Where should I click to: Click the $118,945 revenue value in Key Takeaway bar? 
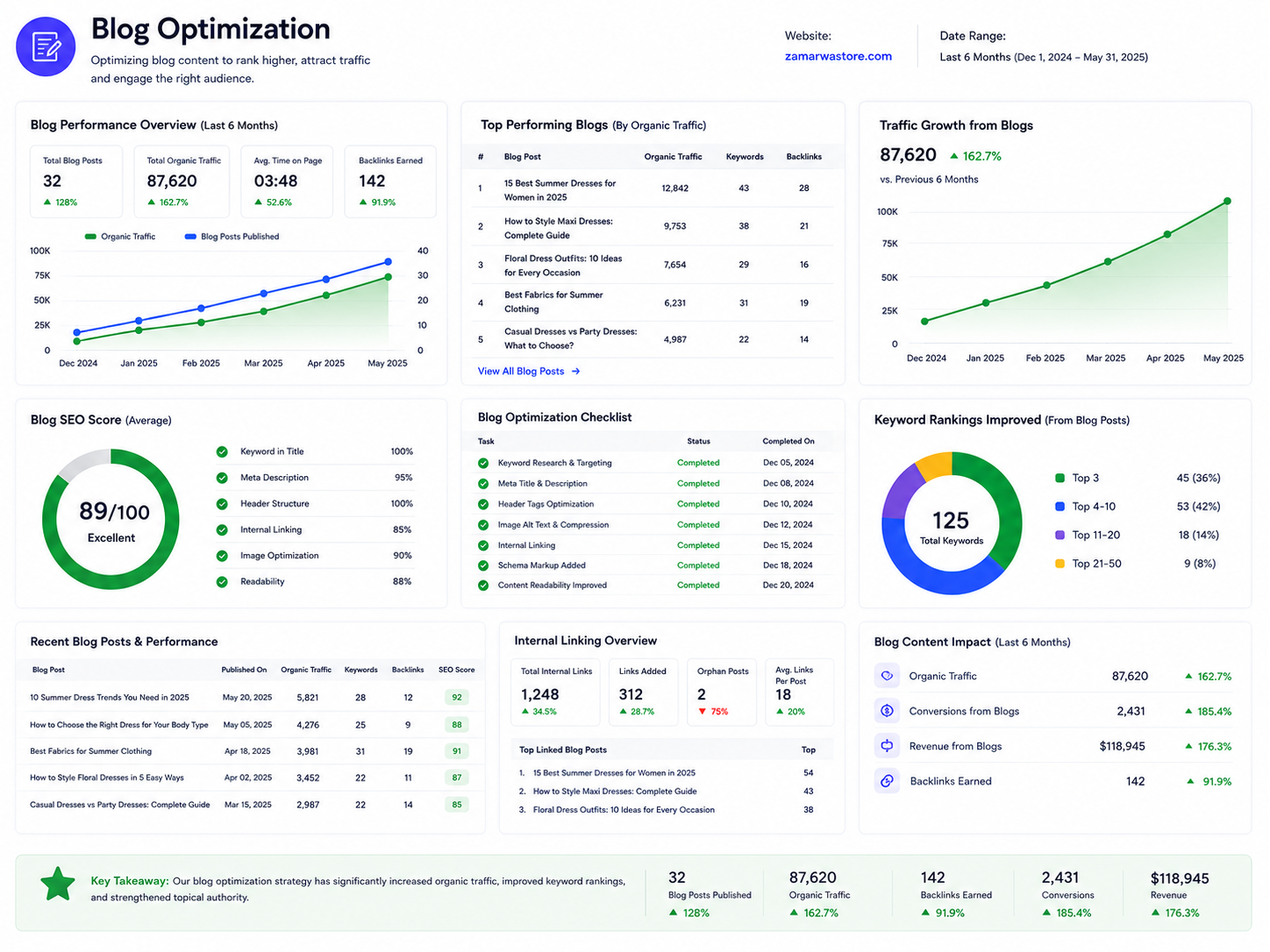pos(1180,878)
